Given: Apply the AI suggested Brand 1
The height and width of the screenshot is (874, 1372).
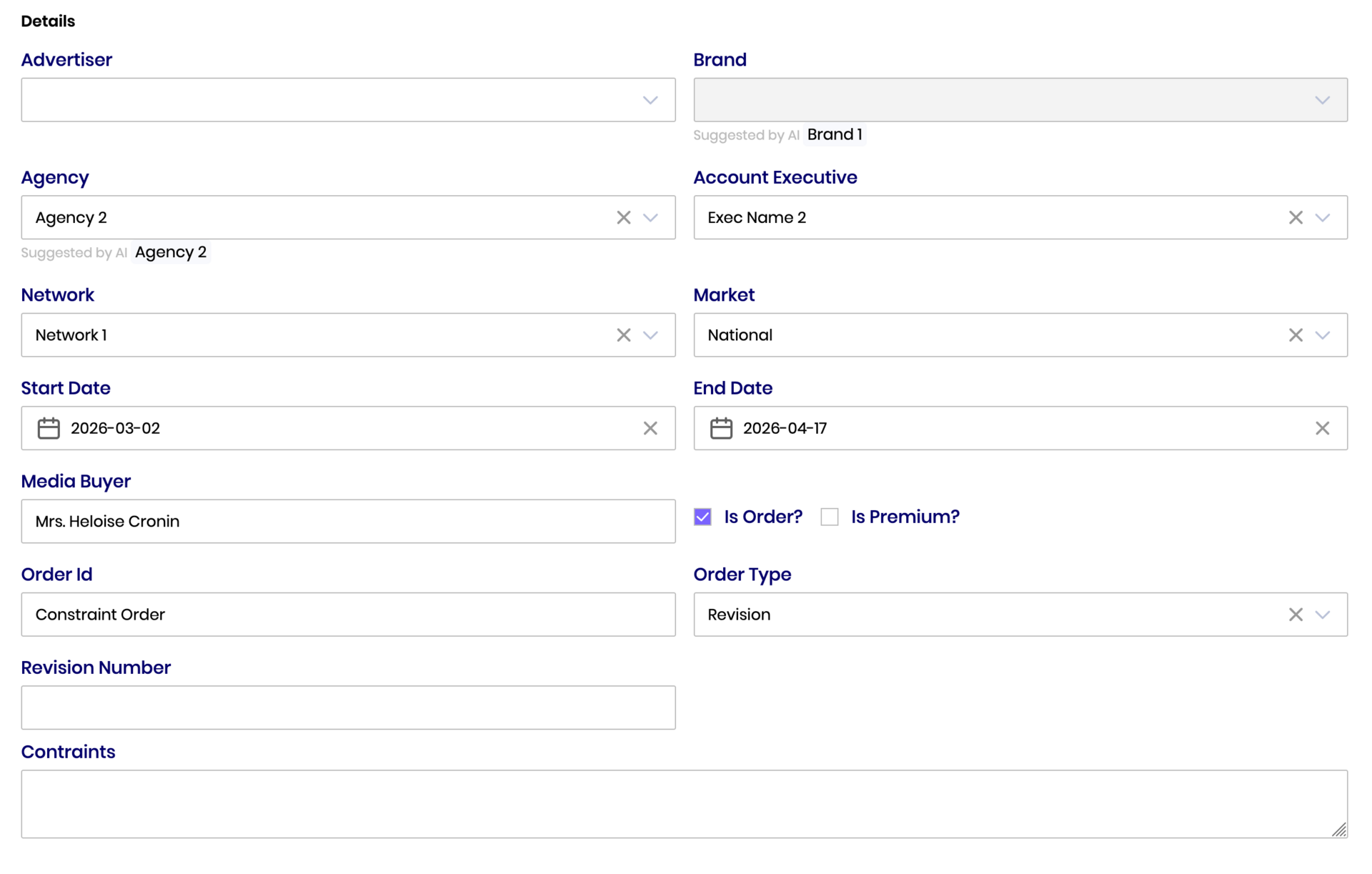Looking at the screenshot, I should click(x=834, y=134).
